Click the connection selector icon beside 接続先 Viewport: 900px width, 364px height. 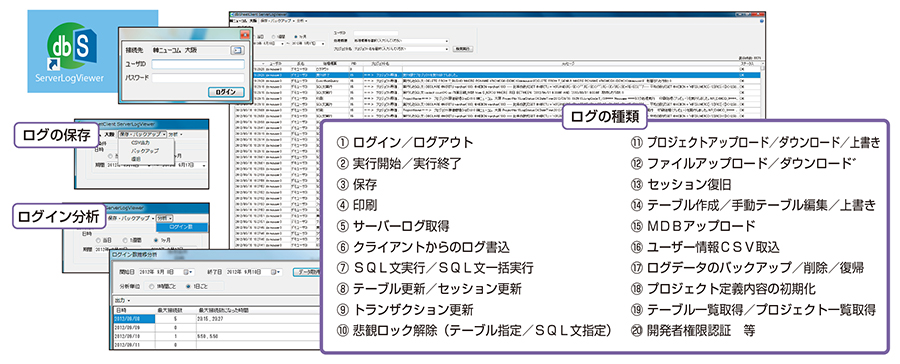click(237, 51)
